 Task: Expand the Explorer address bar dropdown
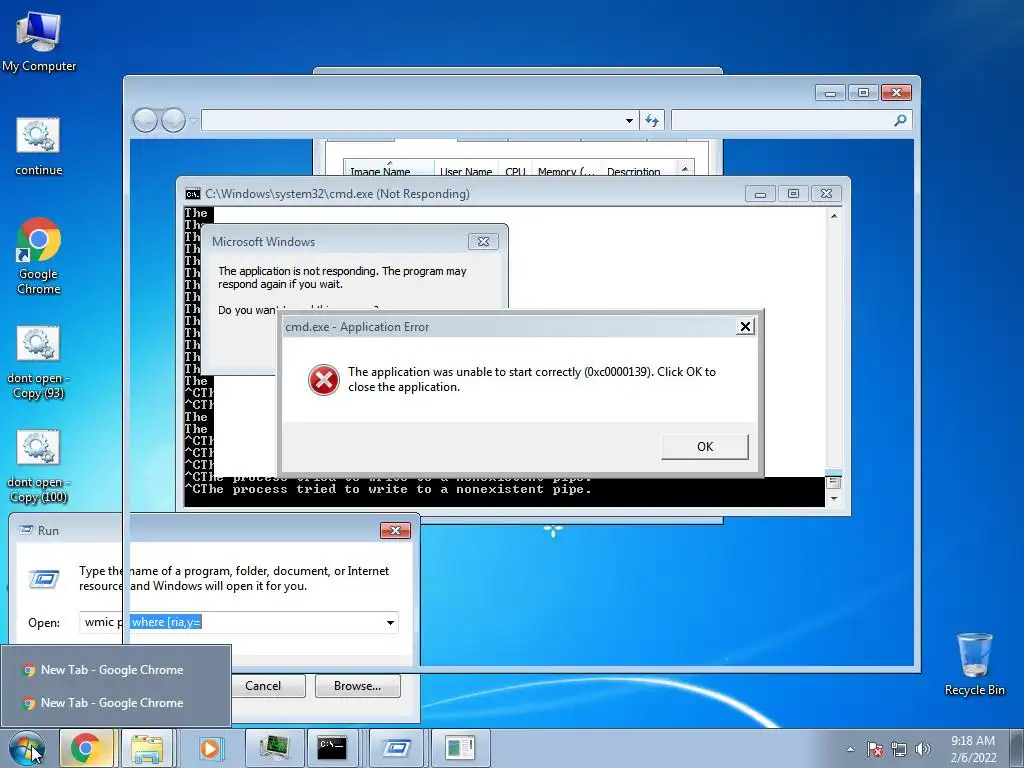coord(630,121)
